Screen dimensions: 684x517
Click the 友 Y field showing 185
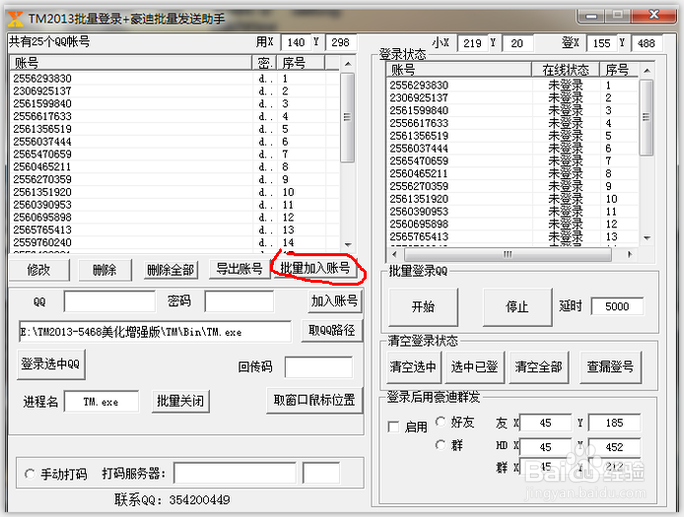(615, 423)
